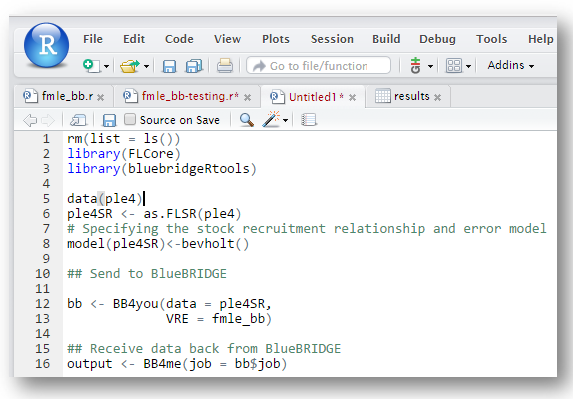Viewport: 573px width, 399px height.
Task: Click the open file folder icon
Action: point(130,66)
